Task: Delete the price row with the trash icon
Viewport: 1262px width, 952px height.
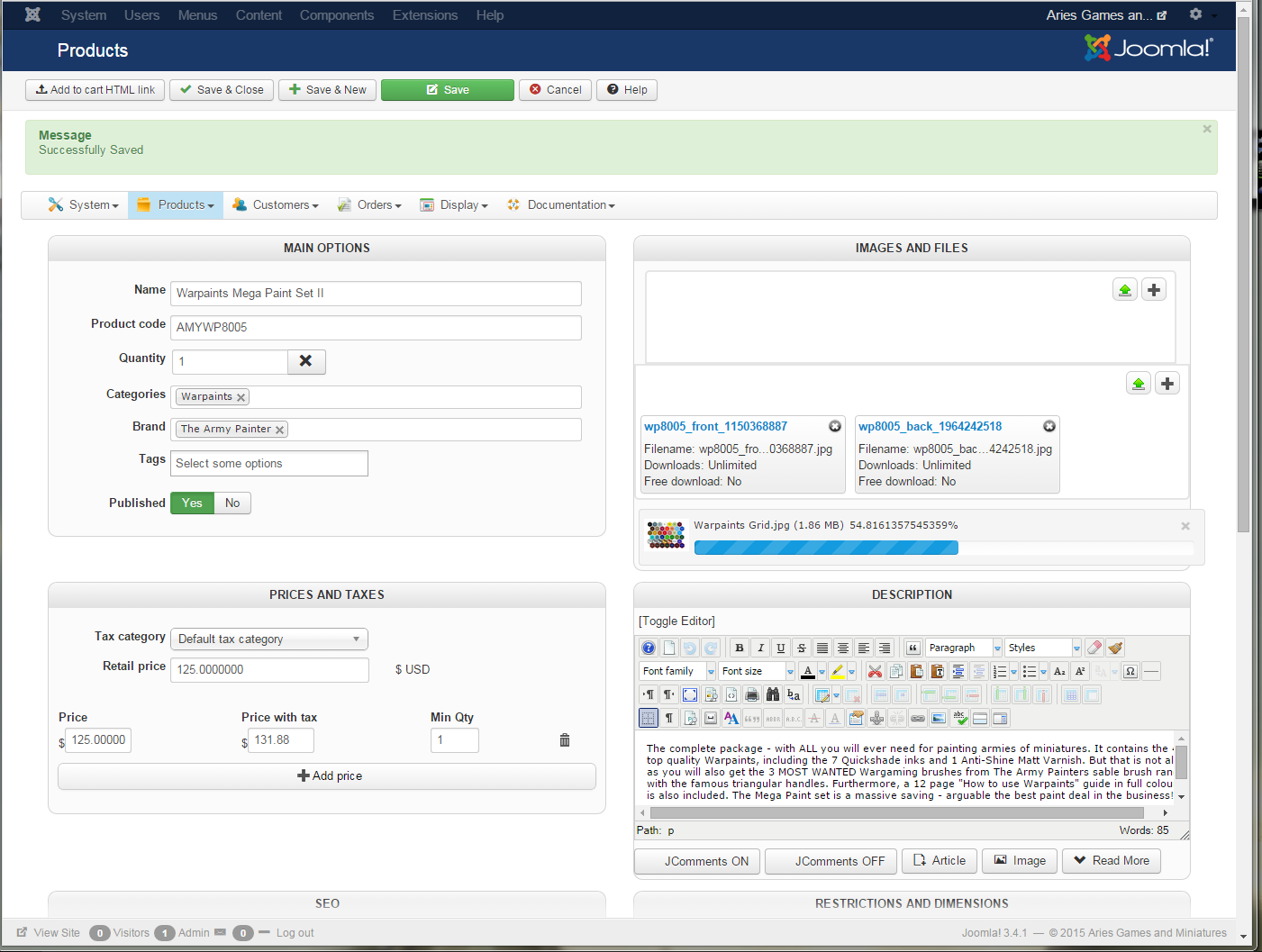Action: click(565, 740)
